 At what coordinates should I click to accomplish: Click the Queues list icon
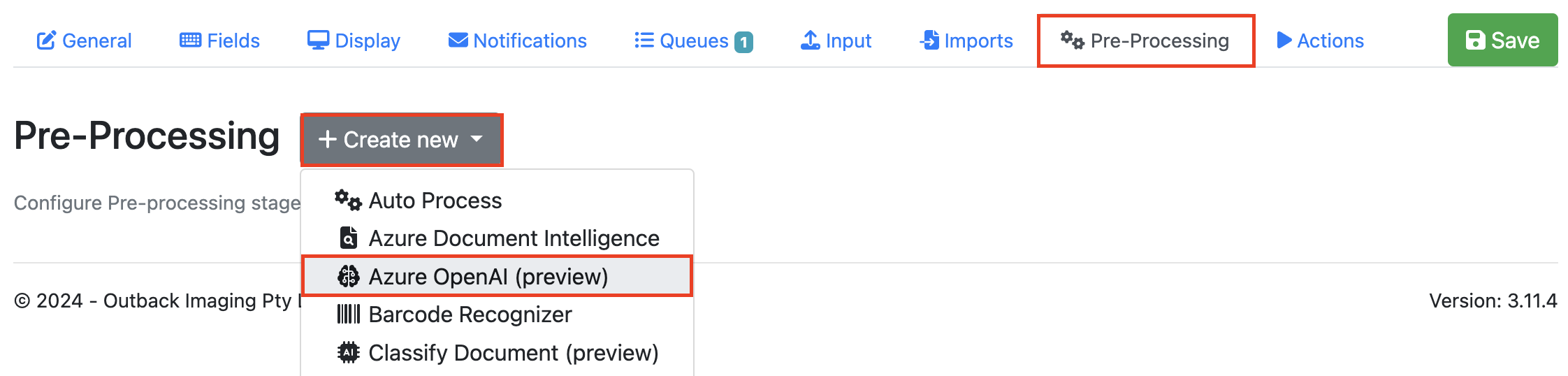click(x=644, y=41)
